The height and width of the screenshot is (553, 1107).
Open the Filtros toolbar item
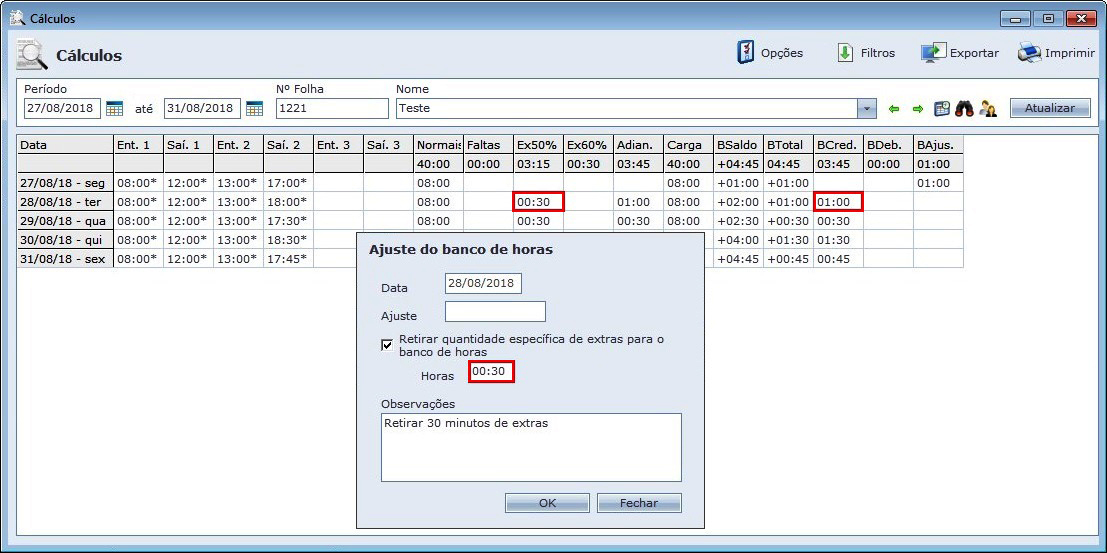pyautogui.click(x=866, y=53)
